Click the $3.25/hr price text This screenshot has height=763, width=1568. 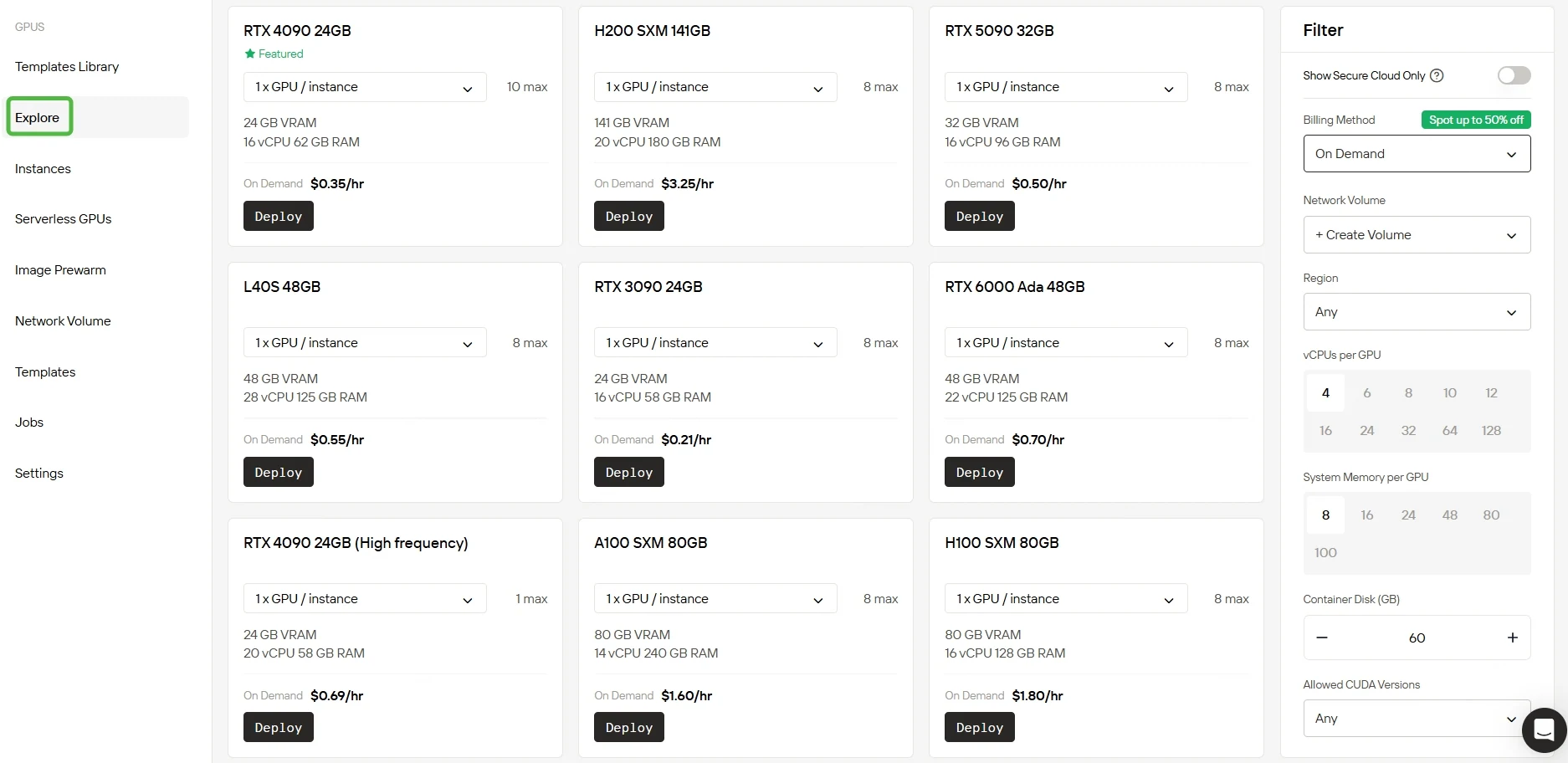[687, 184]
